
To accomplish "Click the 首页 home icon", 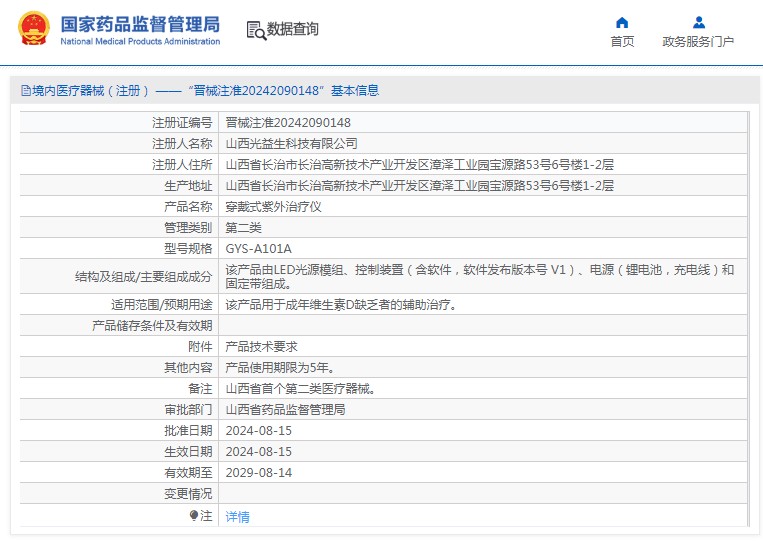I will point(622,23).
